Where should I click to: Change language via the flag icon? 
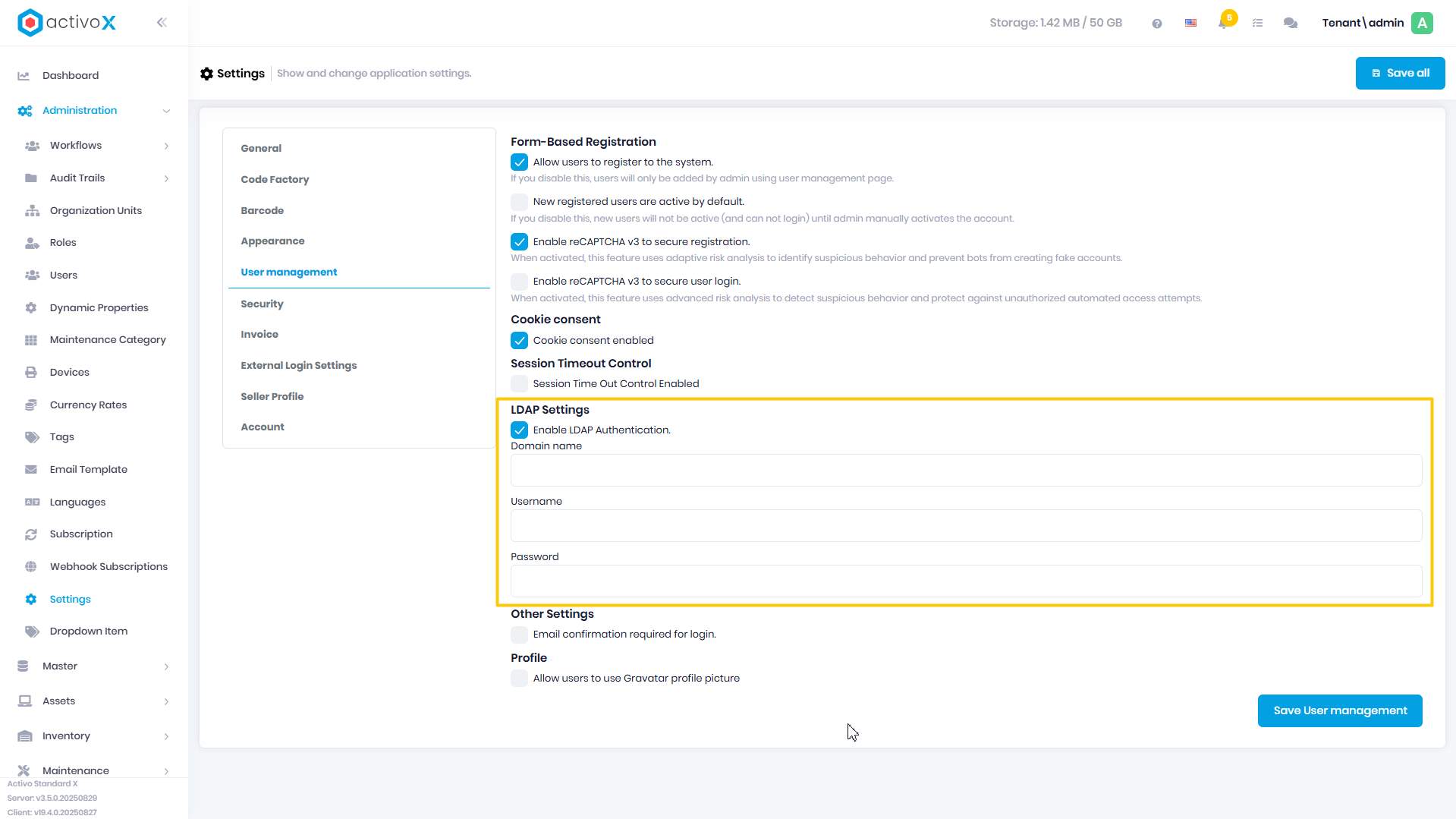[x=1190, y=24]
